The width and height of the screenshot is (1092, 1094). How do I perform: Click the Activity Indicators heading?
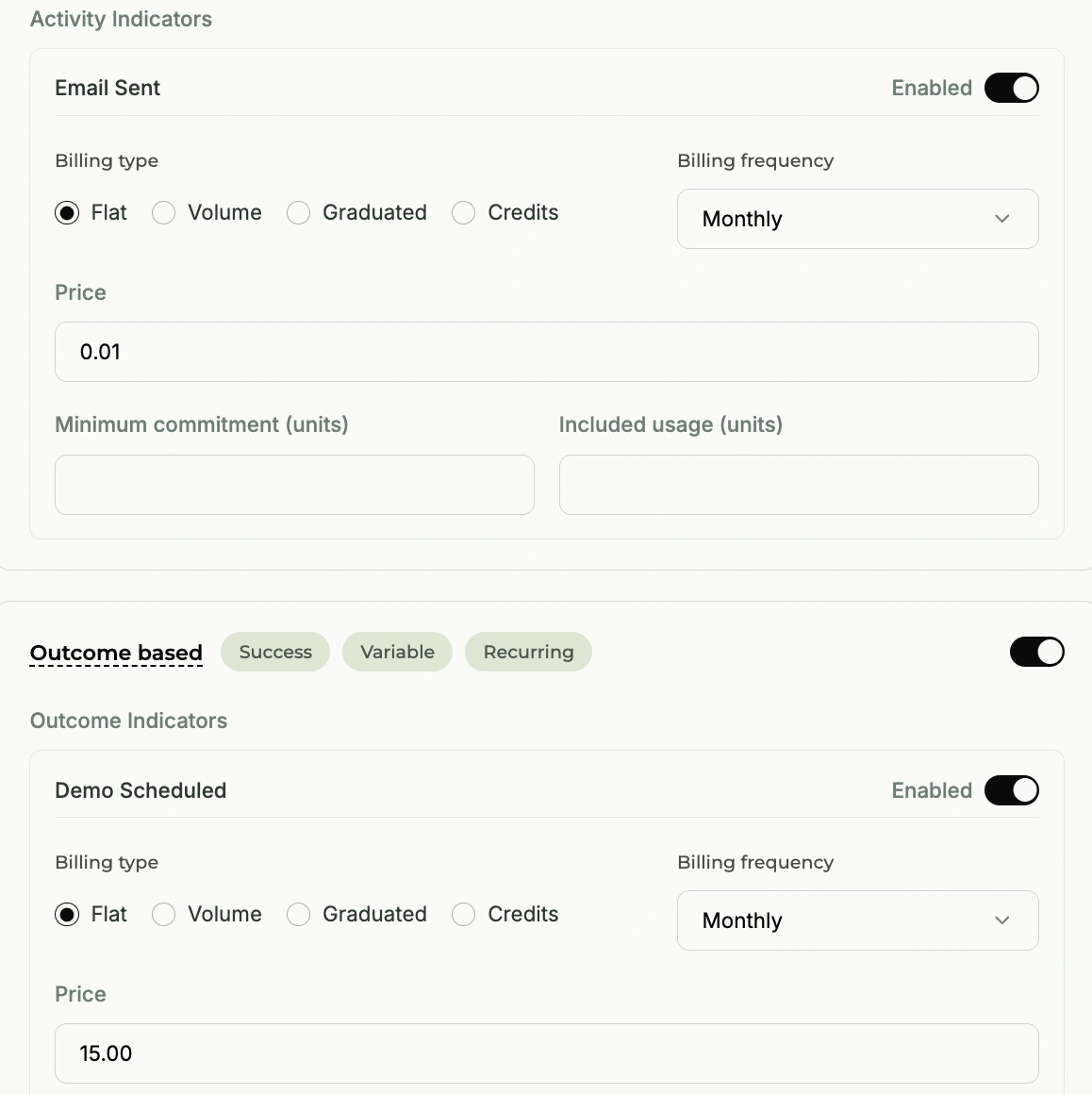coord(121,19)
